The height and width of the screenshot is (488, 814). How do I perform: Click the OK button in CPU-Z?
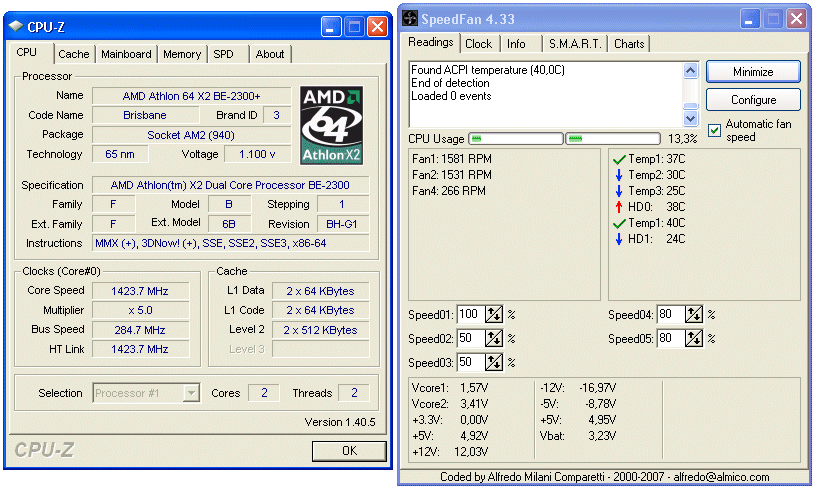[349, 451]
